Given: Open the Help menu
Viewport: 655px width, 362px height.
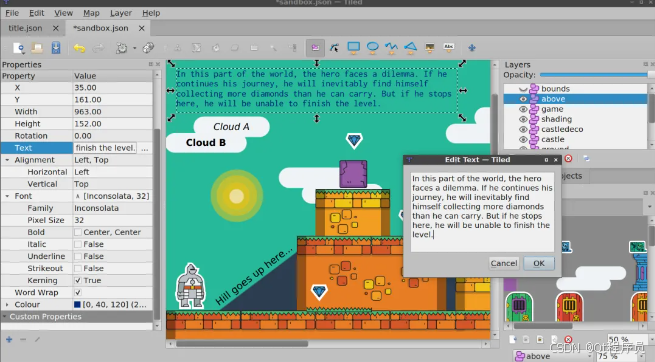Looking at the screenshot, I should (x=151, y=13).
